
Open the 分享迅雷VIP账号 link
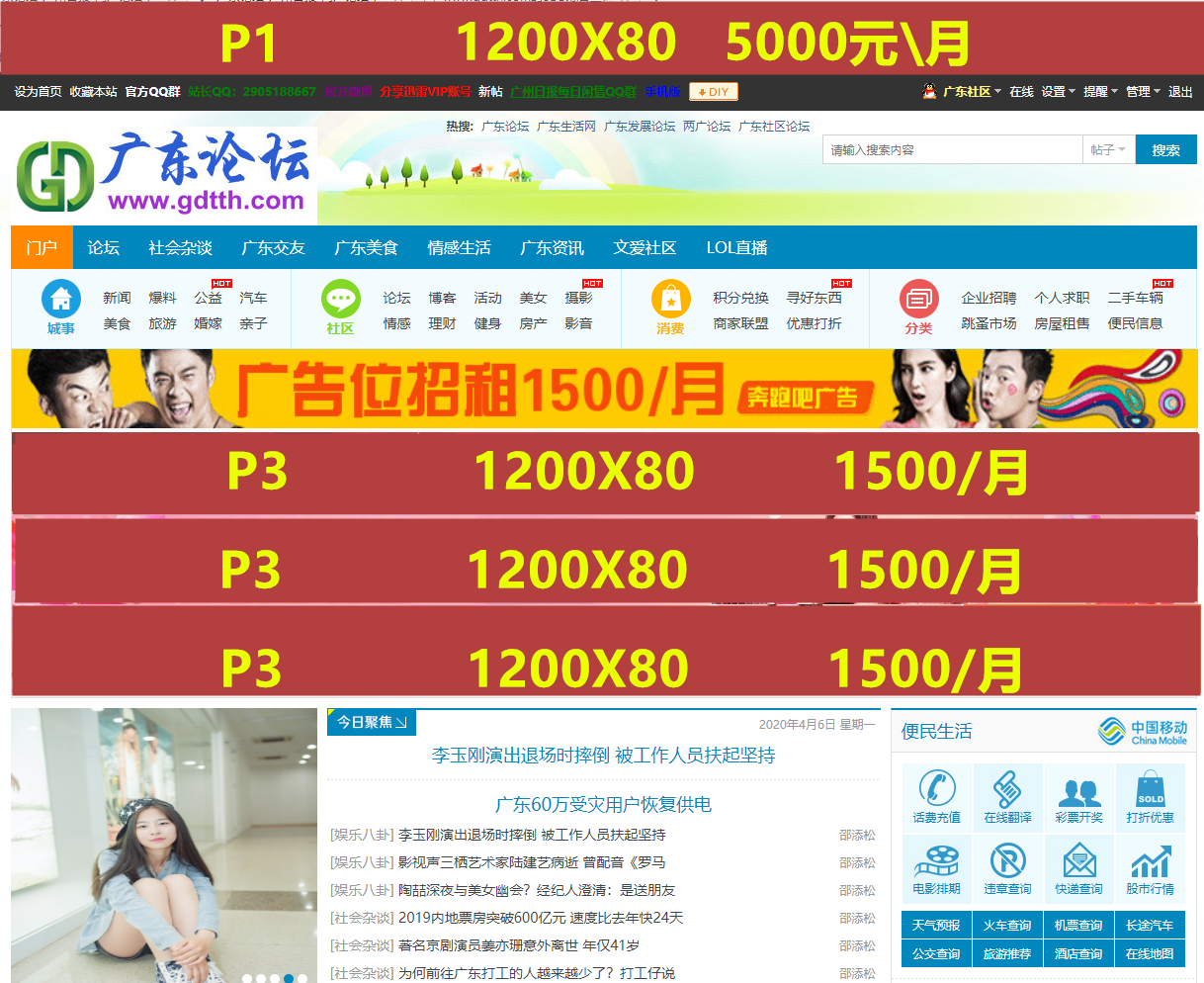(426, 92)
